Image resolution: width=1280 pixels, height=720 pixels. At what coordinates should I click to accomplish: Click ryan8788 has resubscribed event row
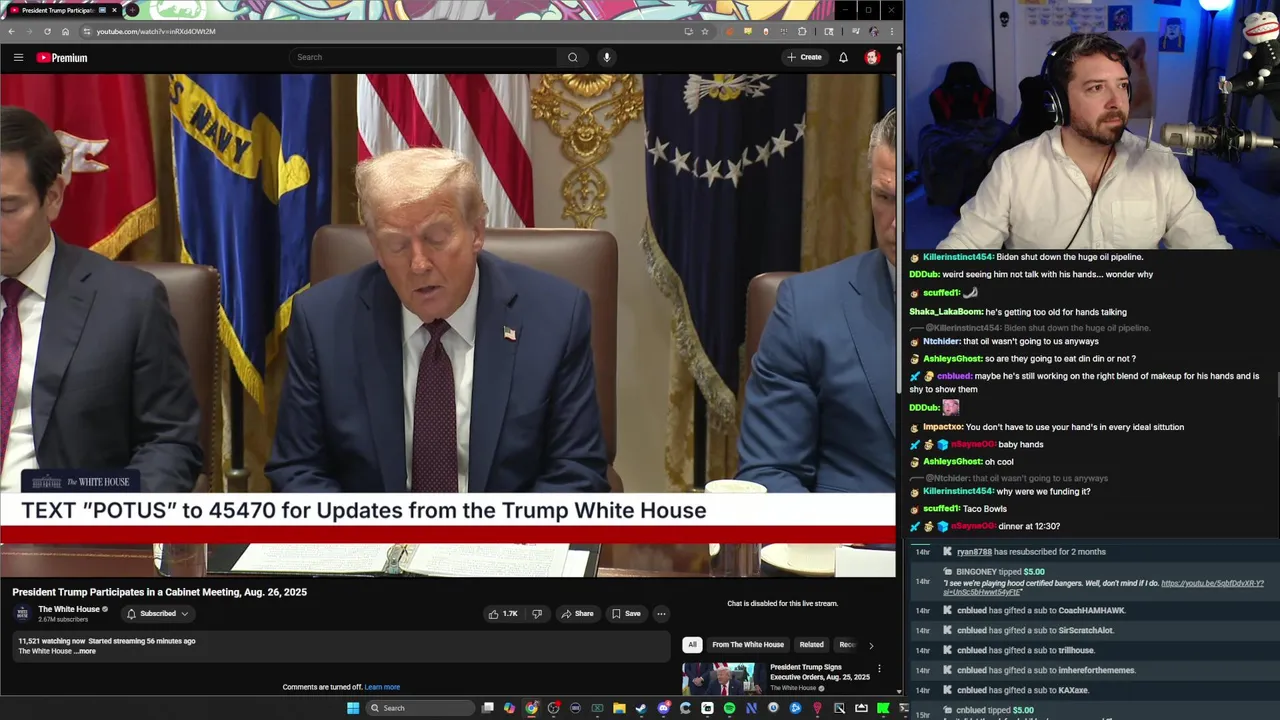tap(1030, 552)
